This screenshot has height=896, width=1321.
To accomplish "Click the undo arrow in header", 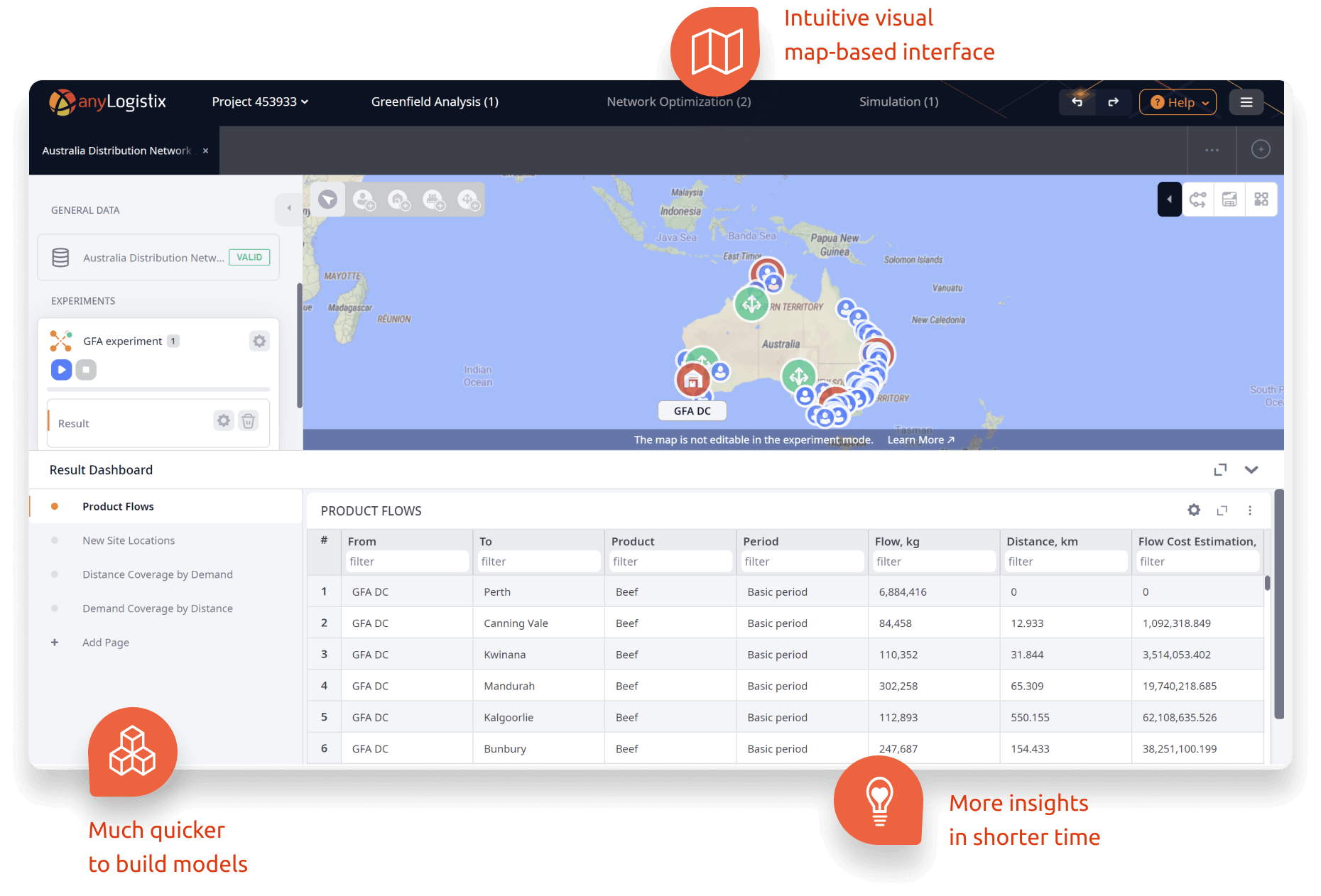I will pyautogui.click(x=1077, y=102).
